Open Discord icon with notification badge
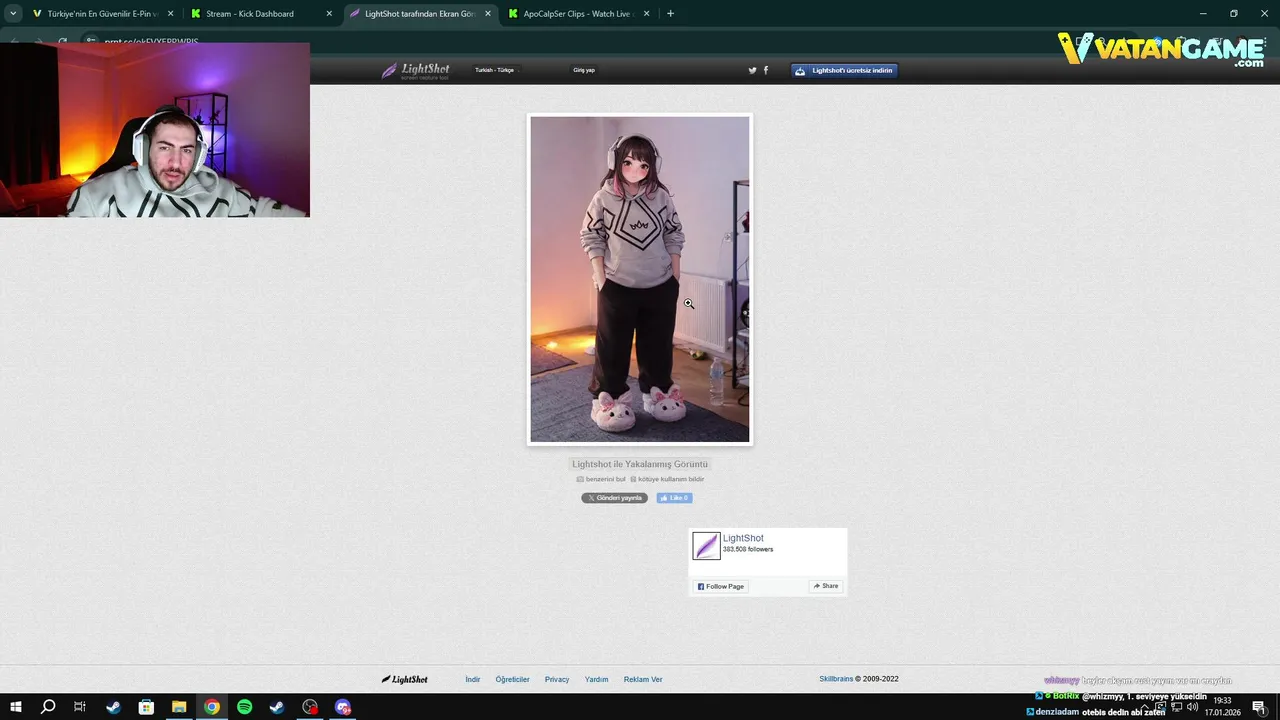This screenshot has height=720, width=1280. click(x=343, y=707)
